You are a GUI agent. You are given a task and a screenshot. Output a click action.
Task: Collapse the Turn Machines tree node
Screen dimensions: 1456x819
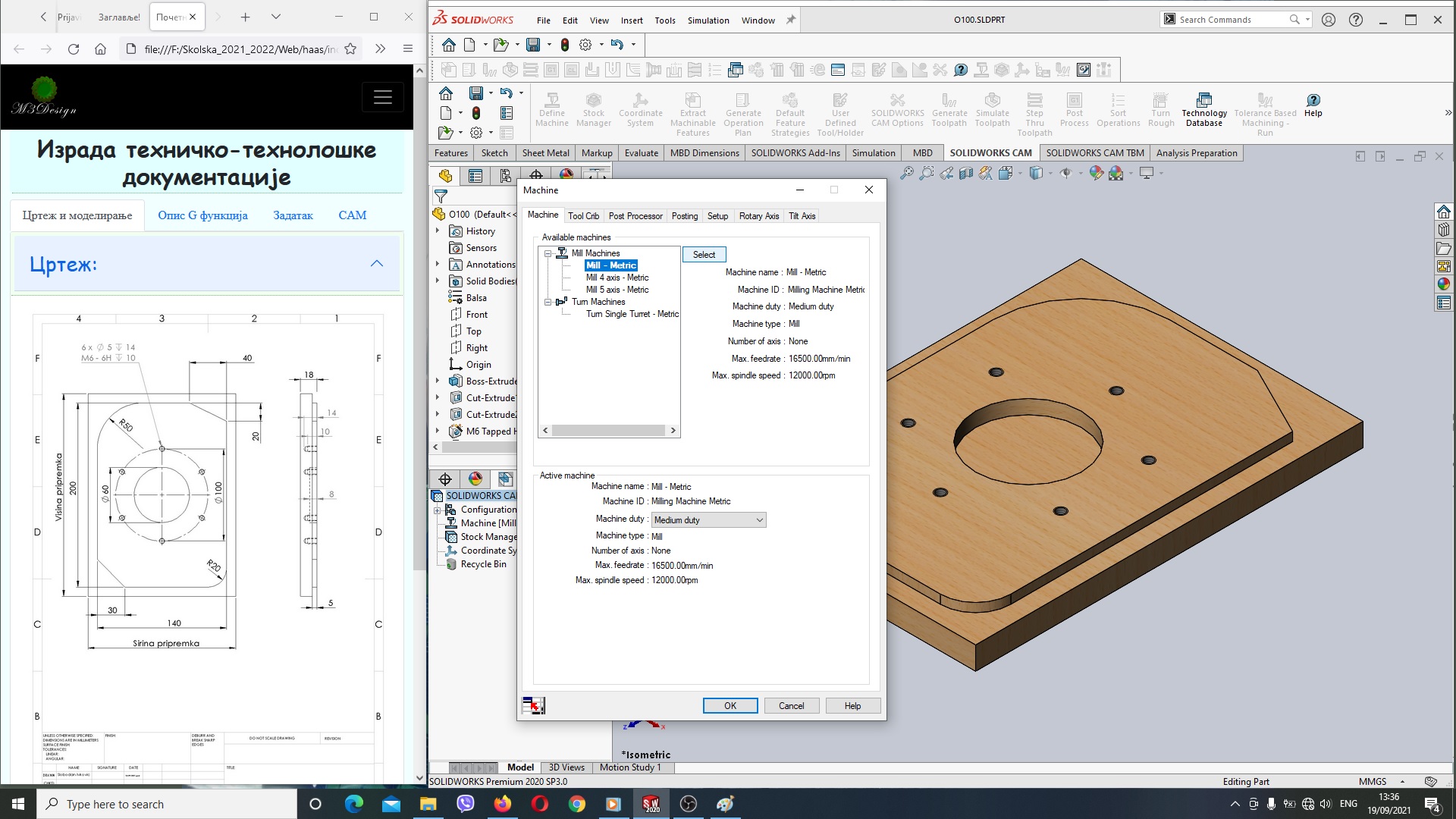tap(548, 302)
